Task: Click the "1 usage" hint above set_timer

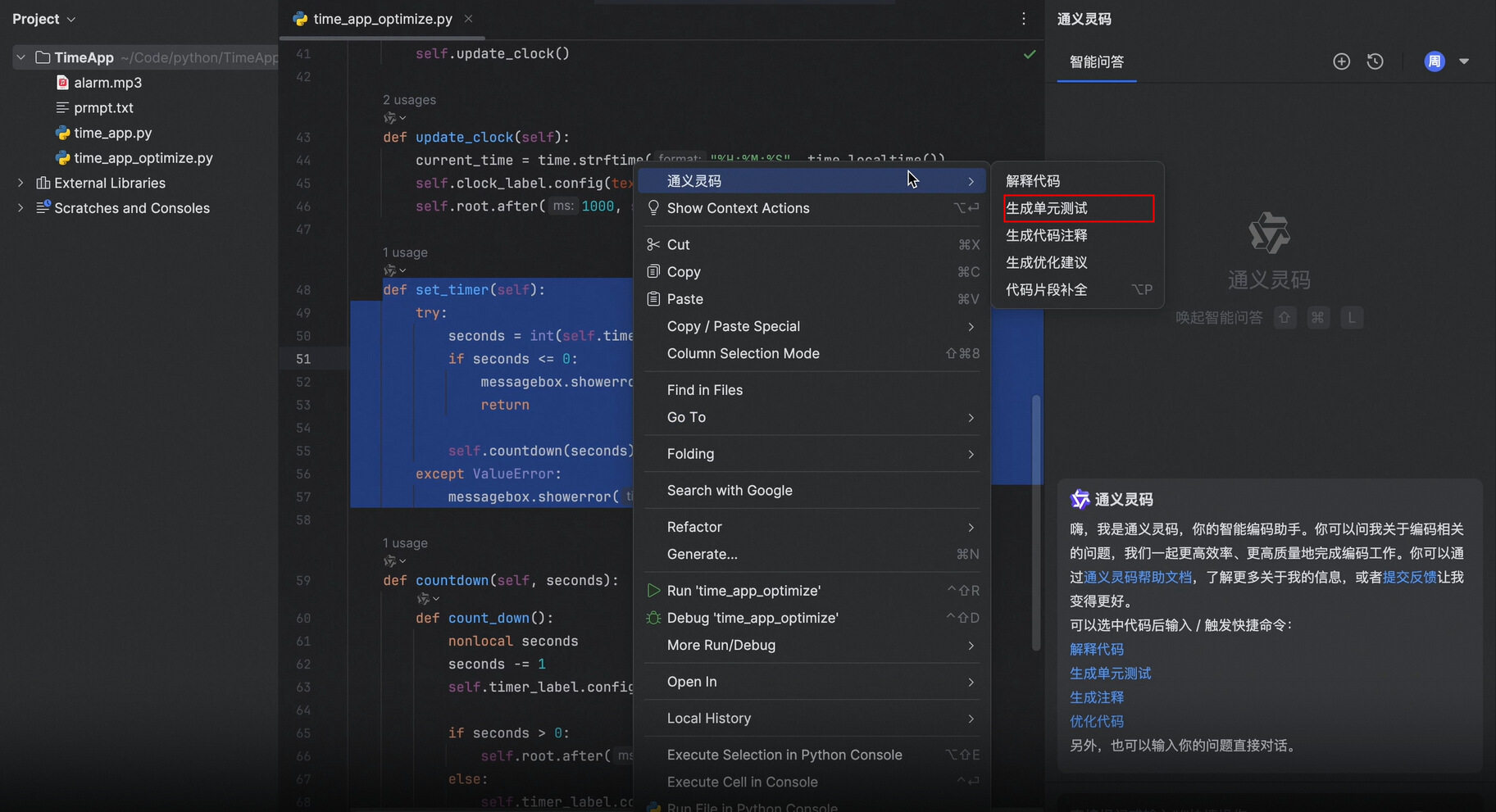Action: [x=405, y=252]
